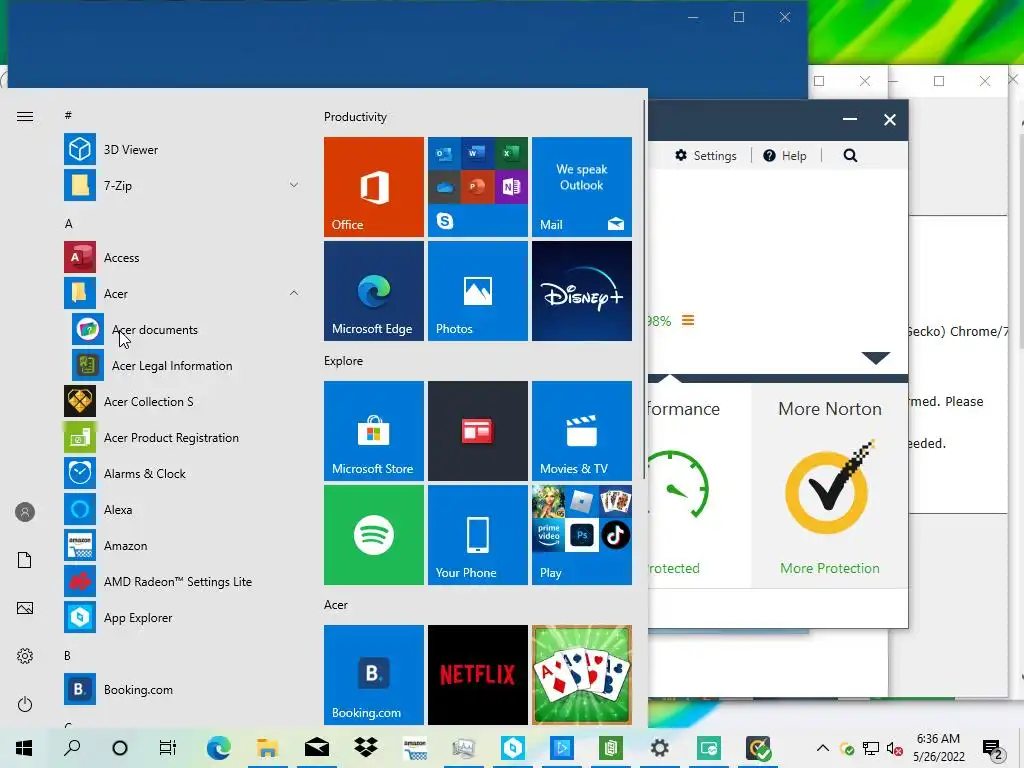Image resolution: width=1024 pixels, height=768 pixels.
Task: Open Task View on the taskbar
Action: click(168, 748)
